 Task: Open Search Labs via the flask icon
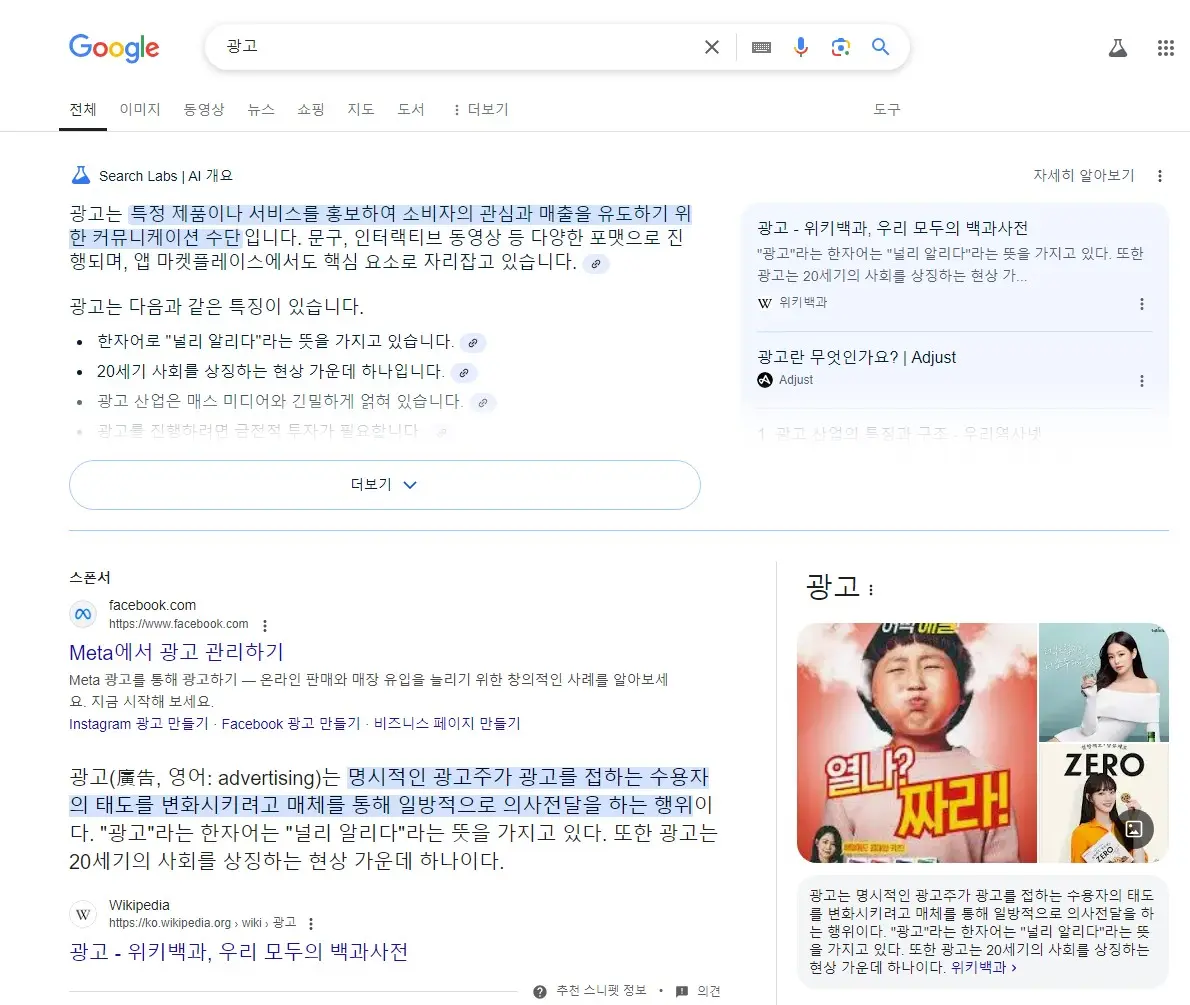(x=1117, y=47)
